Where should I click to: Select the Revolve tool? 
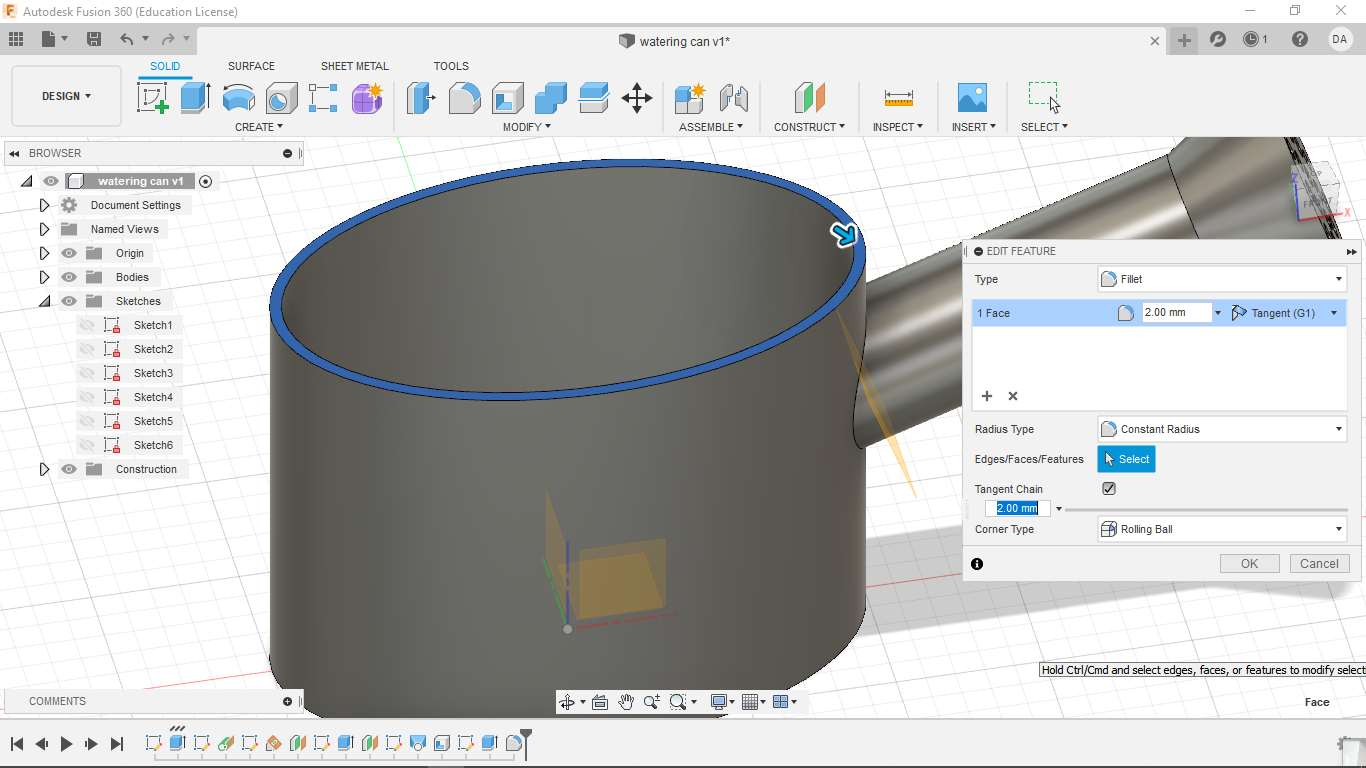pyautogui.click(x=238, y=98)
